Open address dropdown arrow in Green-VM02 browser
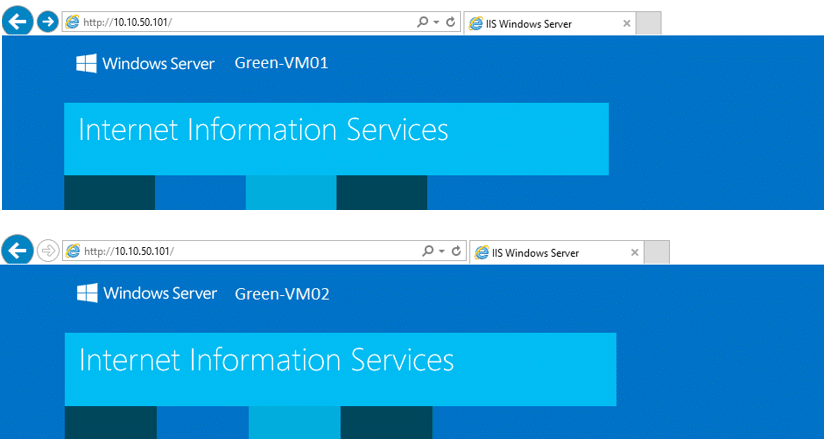This screenshot has width=824, height=439. tap(442, 252)
